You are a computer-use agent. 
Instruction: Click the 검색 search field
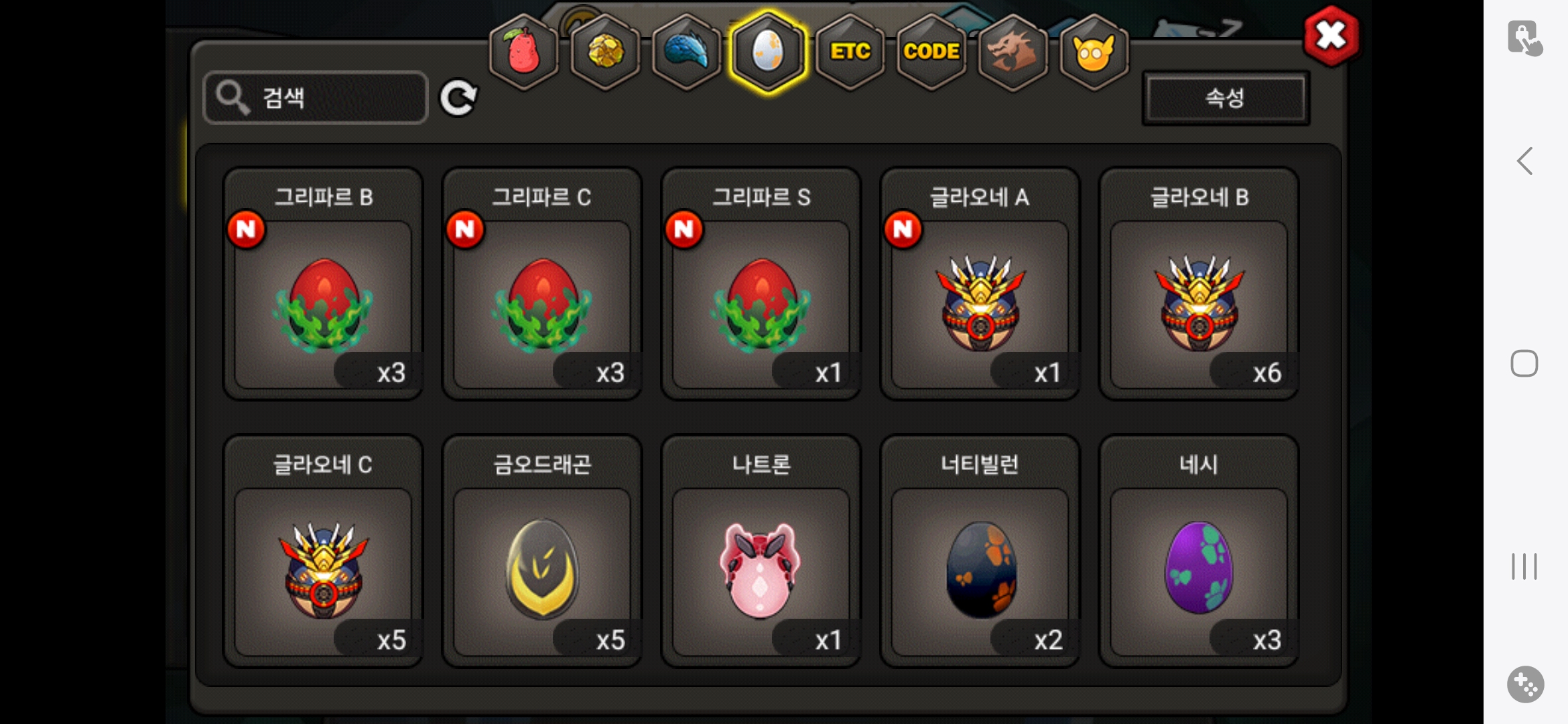click(x=315, y=98)
